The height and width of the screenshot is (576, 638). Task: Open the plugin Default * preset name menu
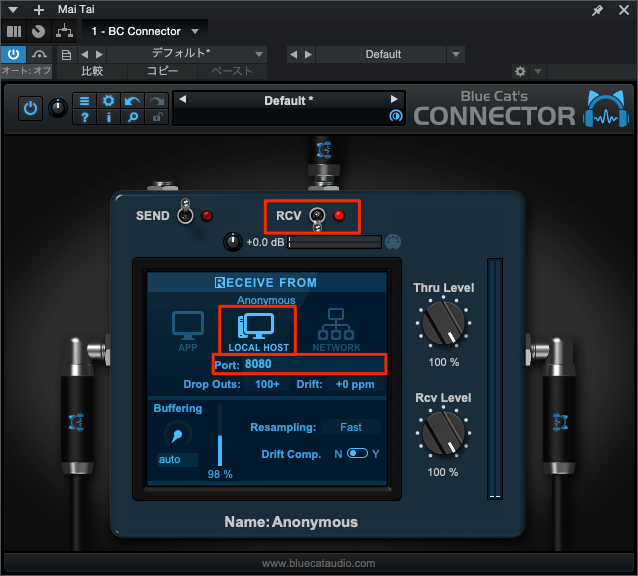tap(288, 100)
